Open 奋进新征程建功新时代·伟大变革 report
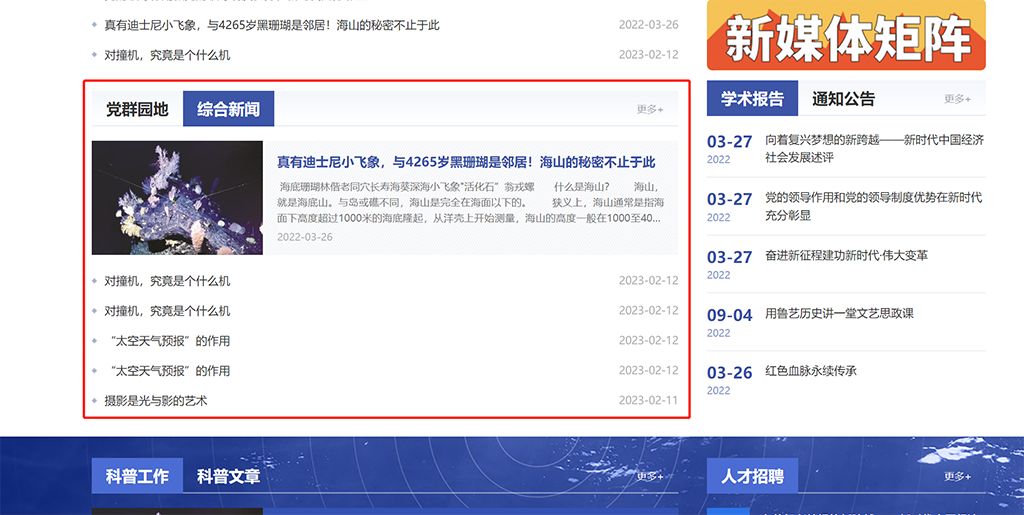Image resolution: width=1024 pixels, height=515 pixels. click(x=846, y=255)
